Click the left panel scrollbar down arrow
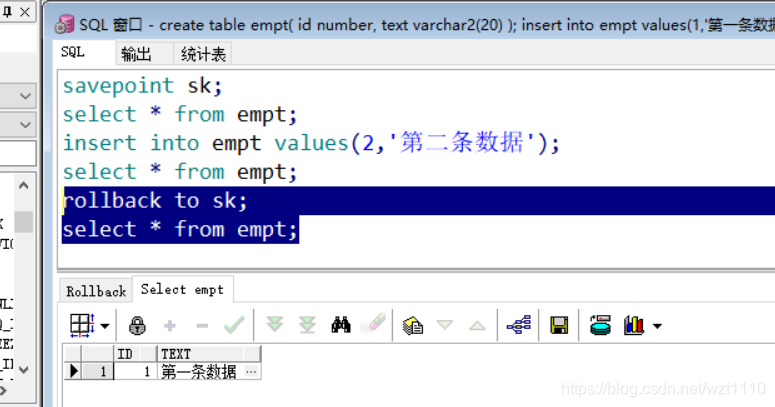Image resolution: width=775 pixels, height=407 pixels. [x=23, y=369]
